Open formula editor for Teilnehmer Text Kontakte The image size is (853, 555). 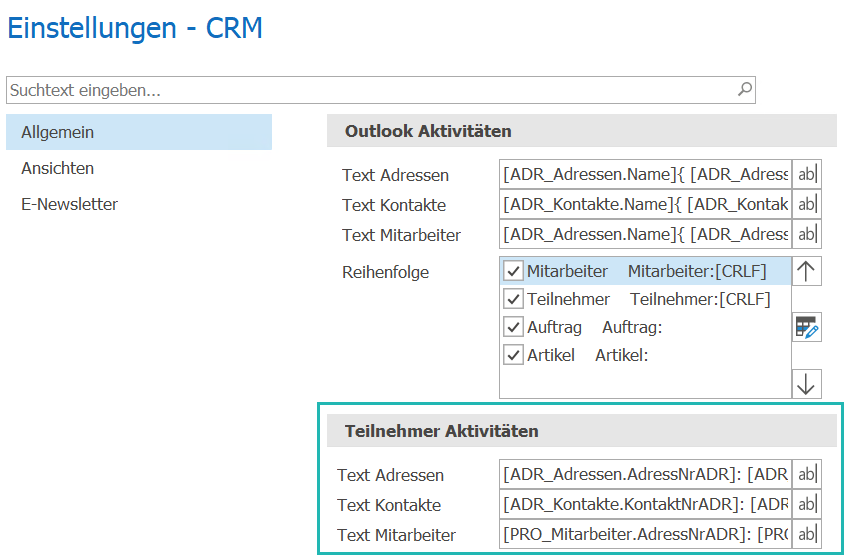[x=807, y=504]
